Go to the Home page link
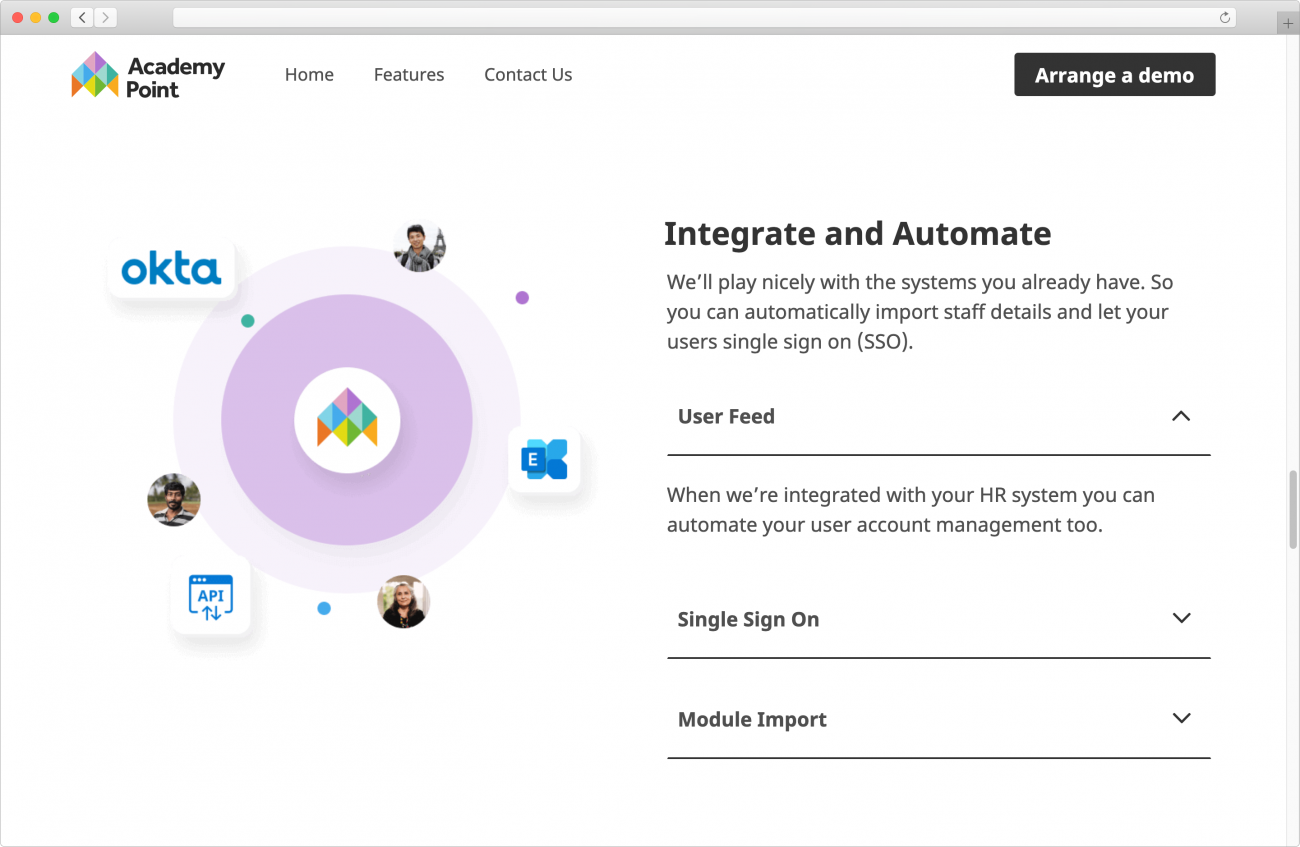Screen dimensions: 1300x847 (309, 74)
